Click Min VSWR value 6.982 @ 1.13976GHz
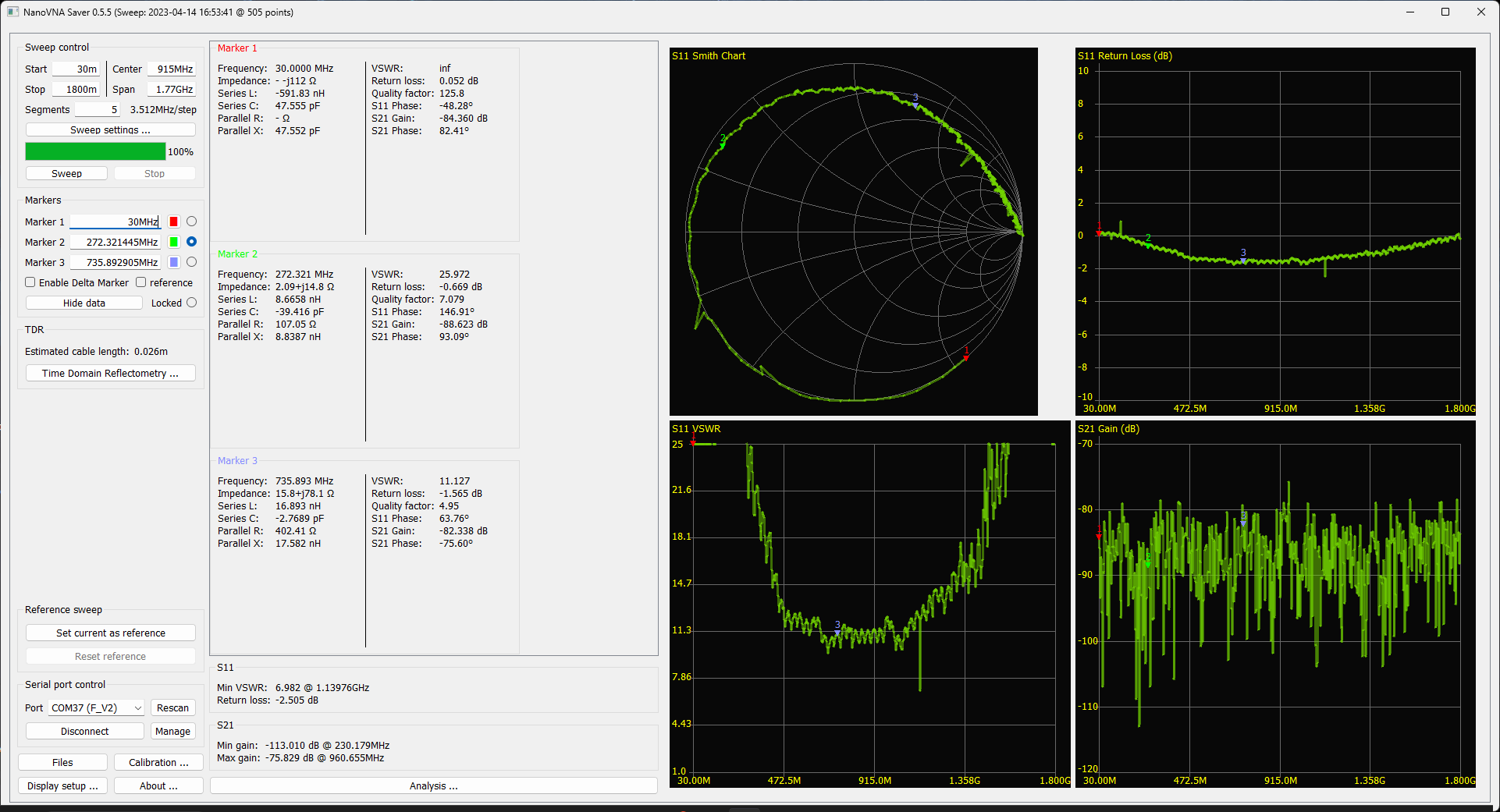This screenshot has height=812, width=1500. [322, 687]
